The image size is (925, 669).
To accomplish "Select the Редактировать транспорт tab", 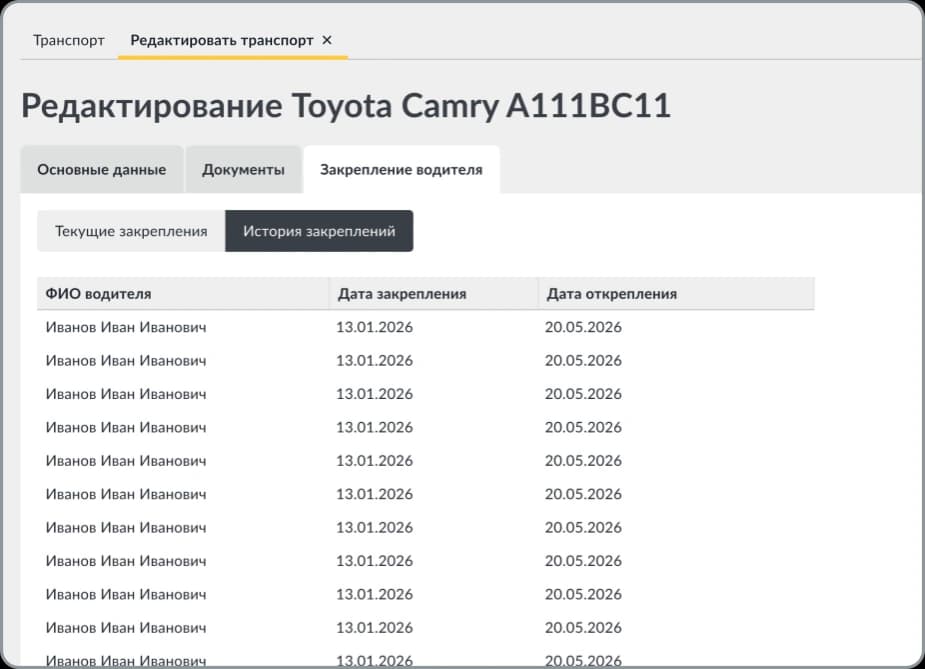I will click(222, 40).
